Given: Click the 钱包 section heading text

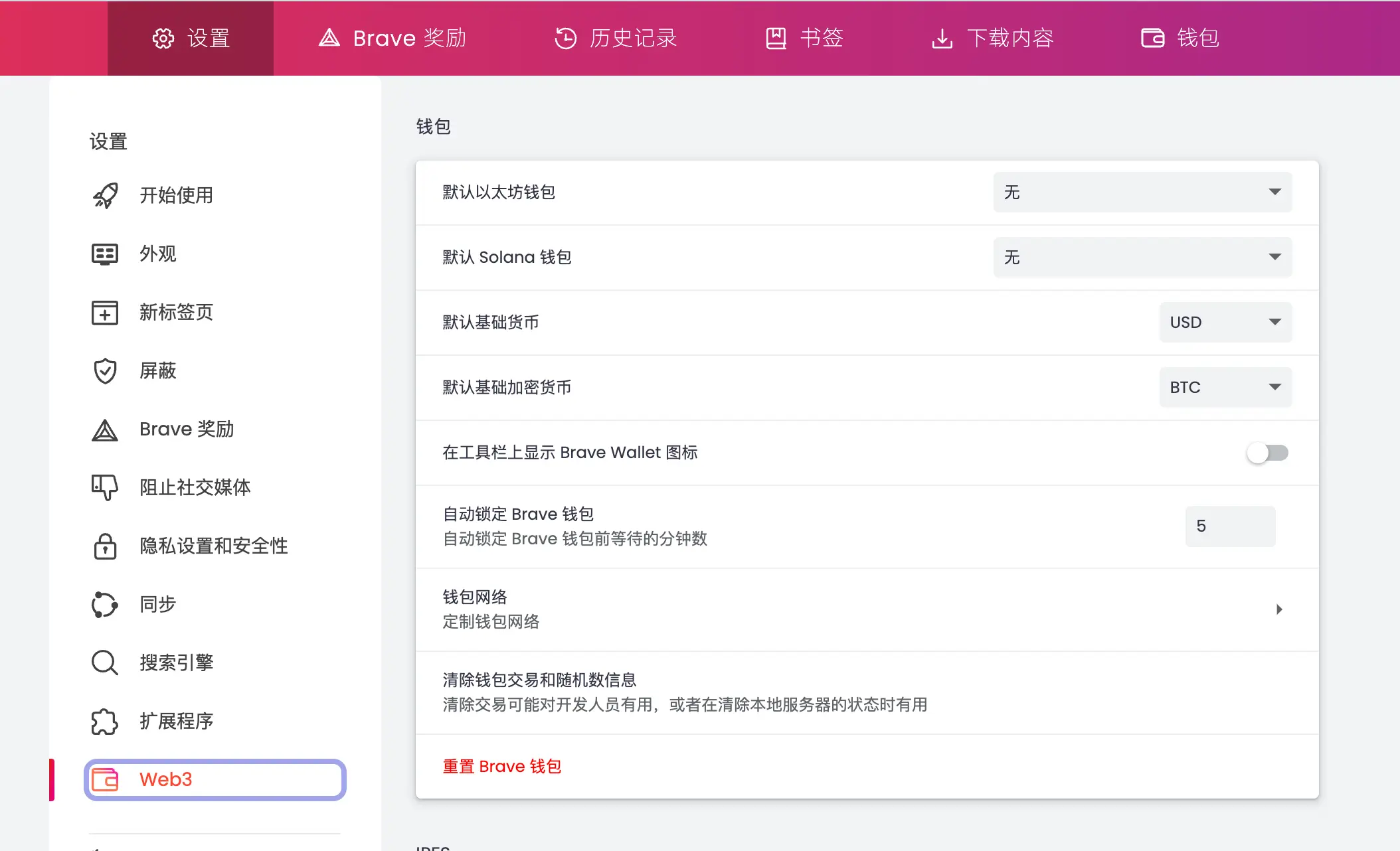Looking at the screenshot, I should pyautogui.click(x=434, y=127).
